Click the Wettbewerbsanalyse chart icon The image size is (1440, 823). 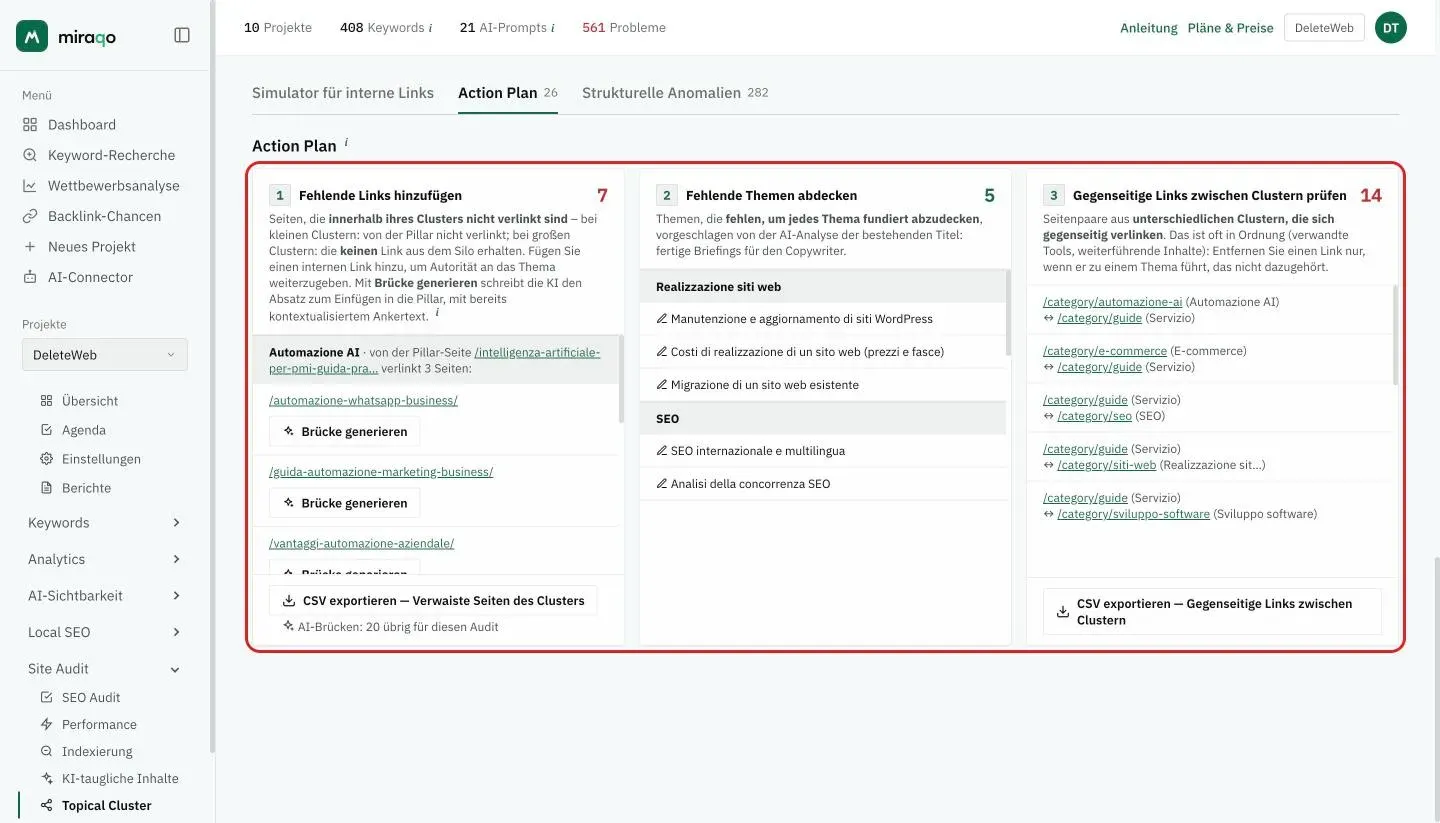[30, 186]
